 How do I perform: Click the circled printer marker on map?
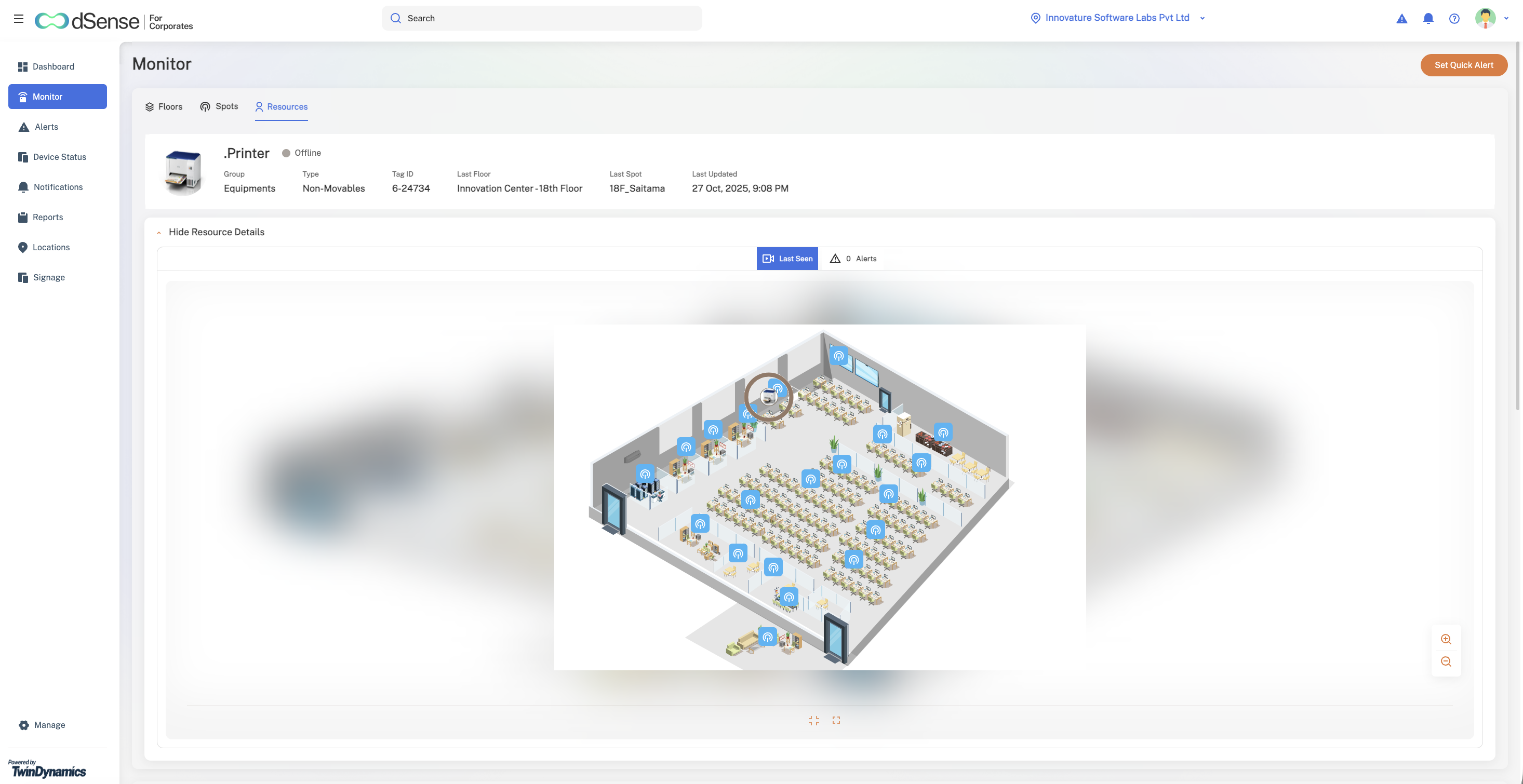[x=768, y=397]
